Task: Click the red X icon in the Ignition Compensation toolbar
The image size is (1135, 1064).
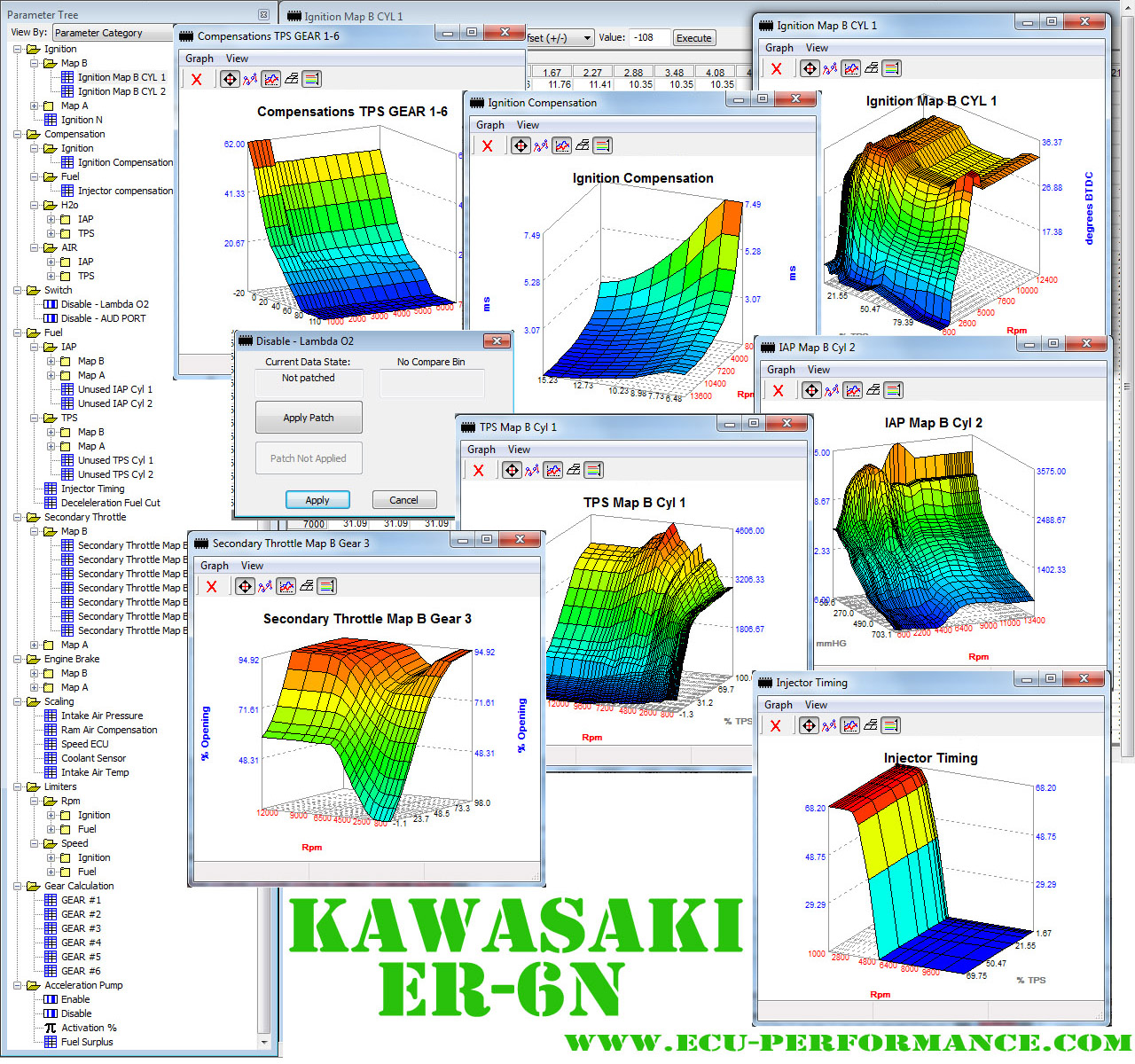Action: [488, 146]
